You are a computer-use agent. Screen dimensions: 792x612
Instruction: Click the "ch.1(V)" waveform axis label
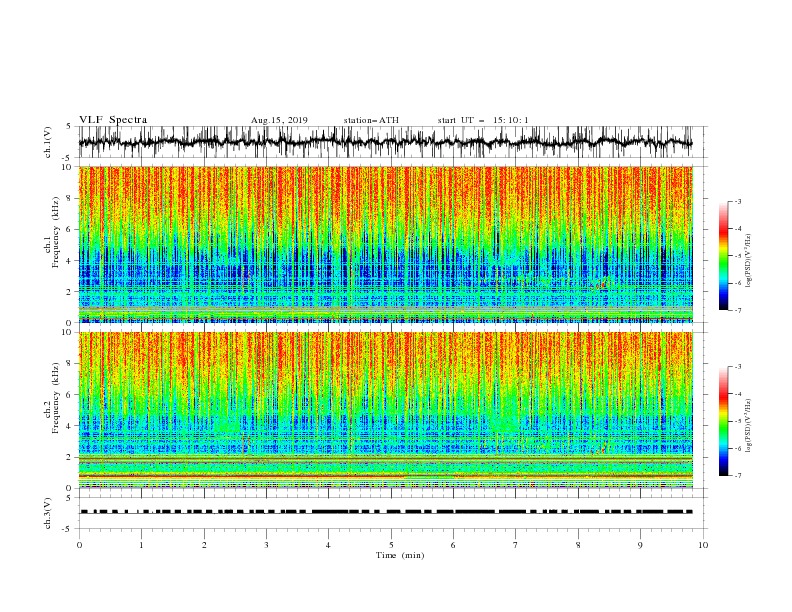(x=48, y=142)
